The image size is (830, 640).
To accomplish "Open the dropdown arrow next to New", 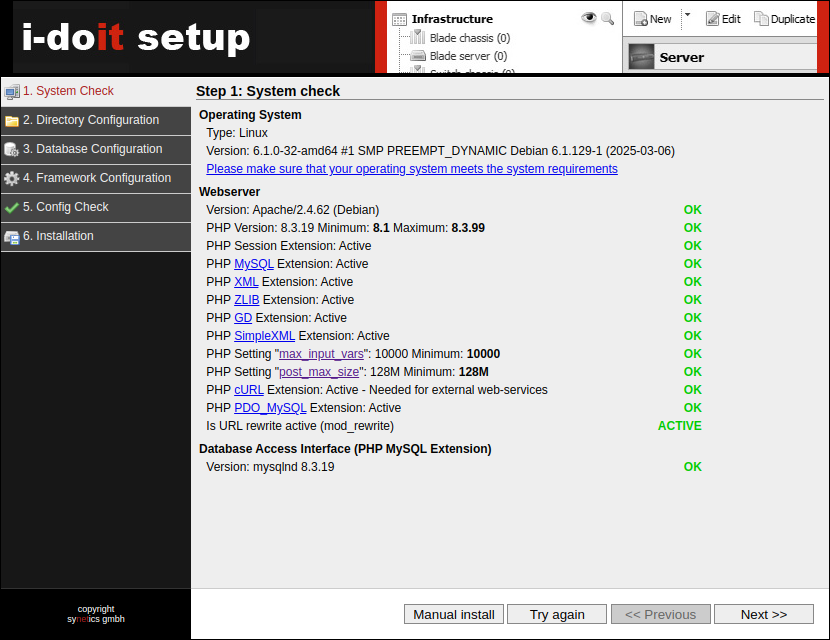I will [688, 15].
